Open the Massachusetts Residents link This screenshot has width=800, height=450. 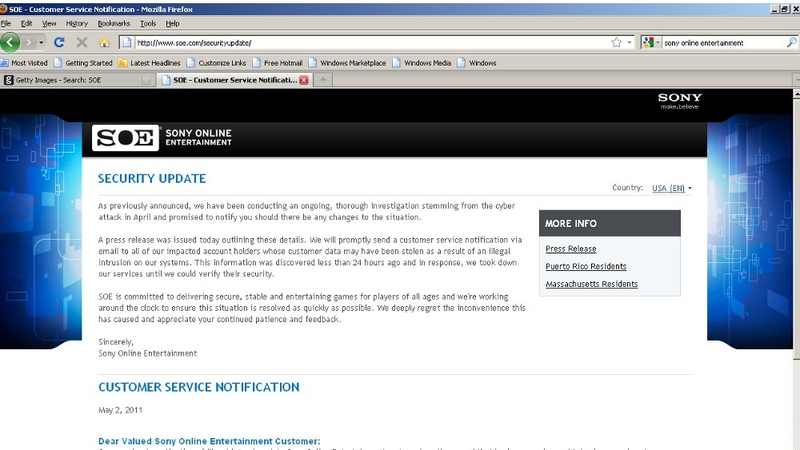(x=591, y=284)
